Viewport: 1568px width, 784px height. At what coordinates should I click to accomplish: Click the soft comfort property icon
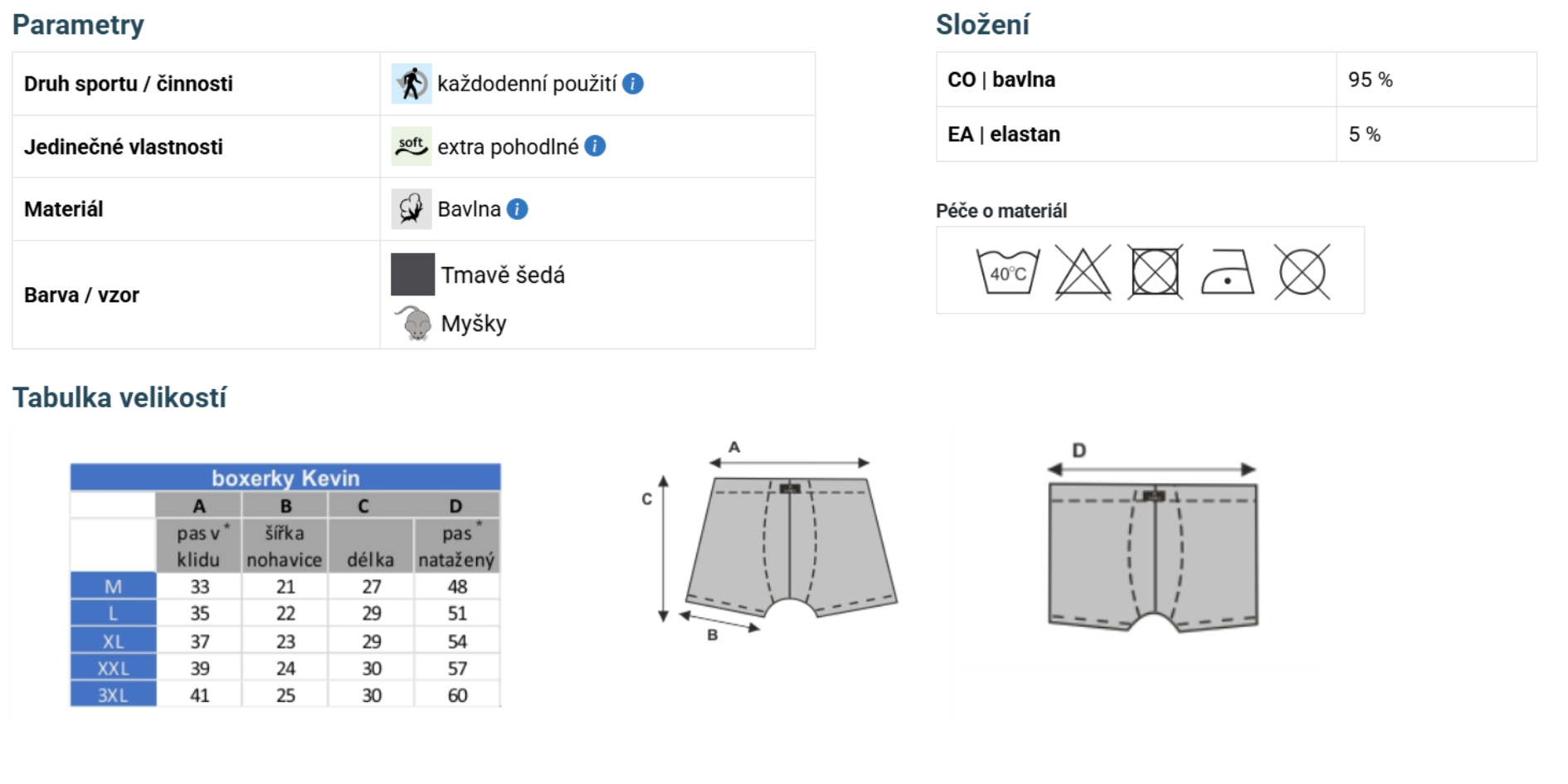(411, 146)
